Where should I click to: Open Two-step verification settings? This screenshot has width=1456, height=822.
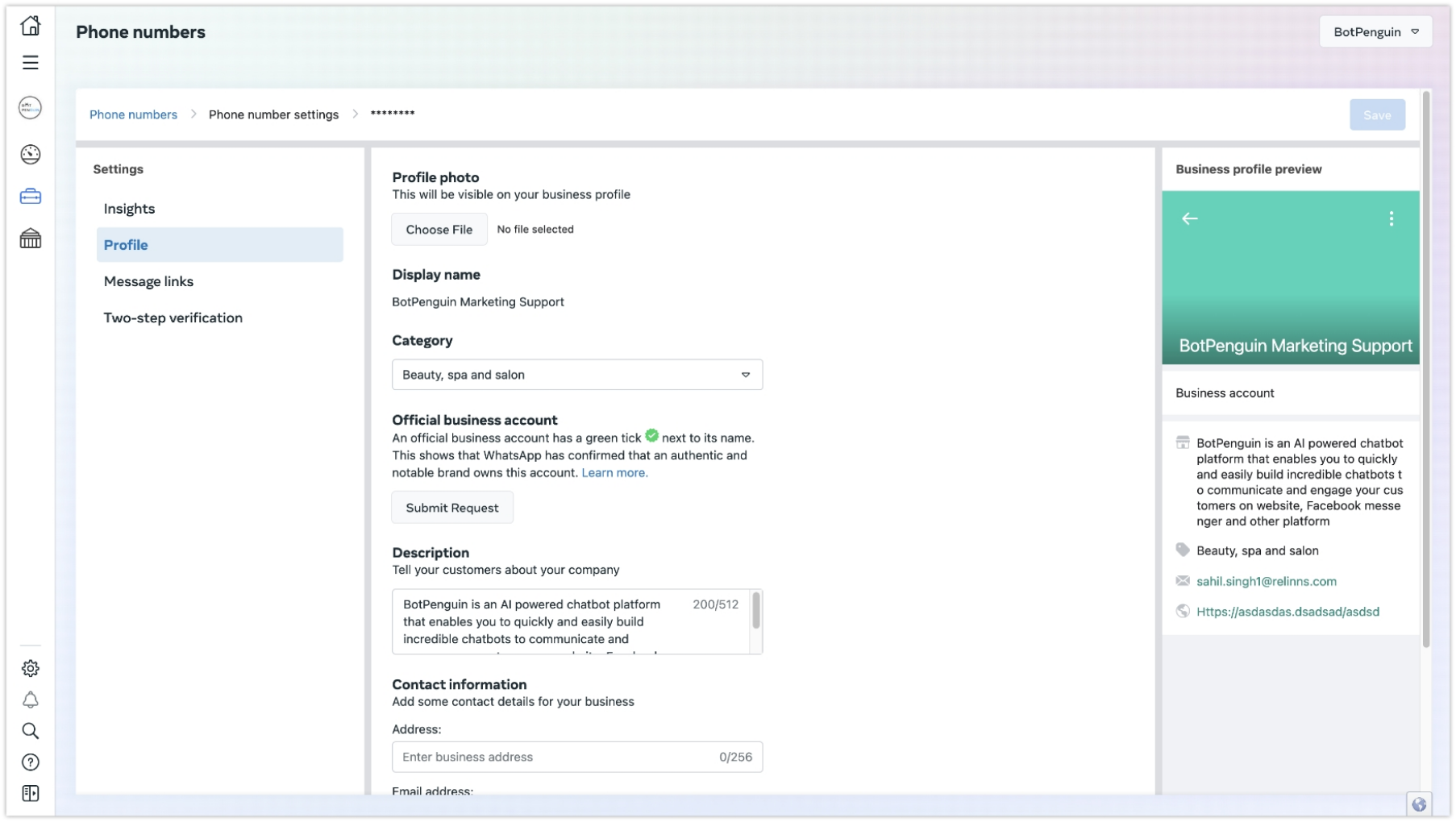(219, 318)
